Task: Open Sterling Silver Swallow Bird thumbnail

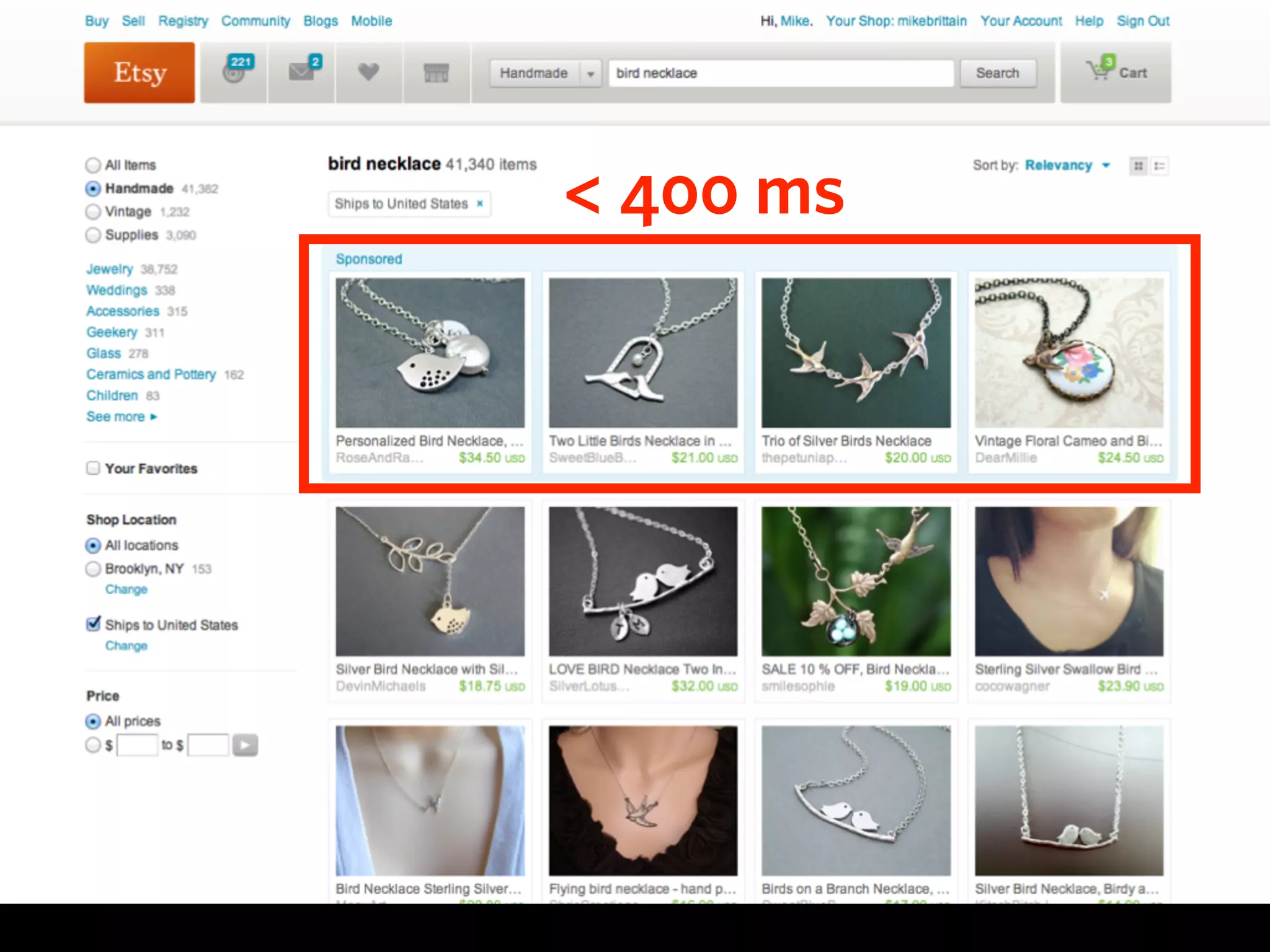Action: (1069, 581)
